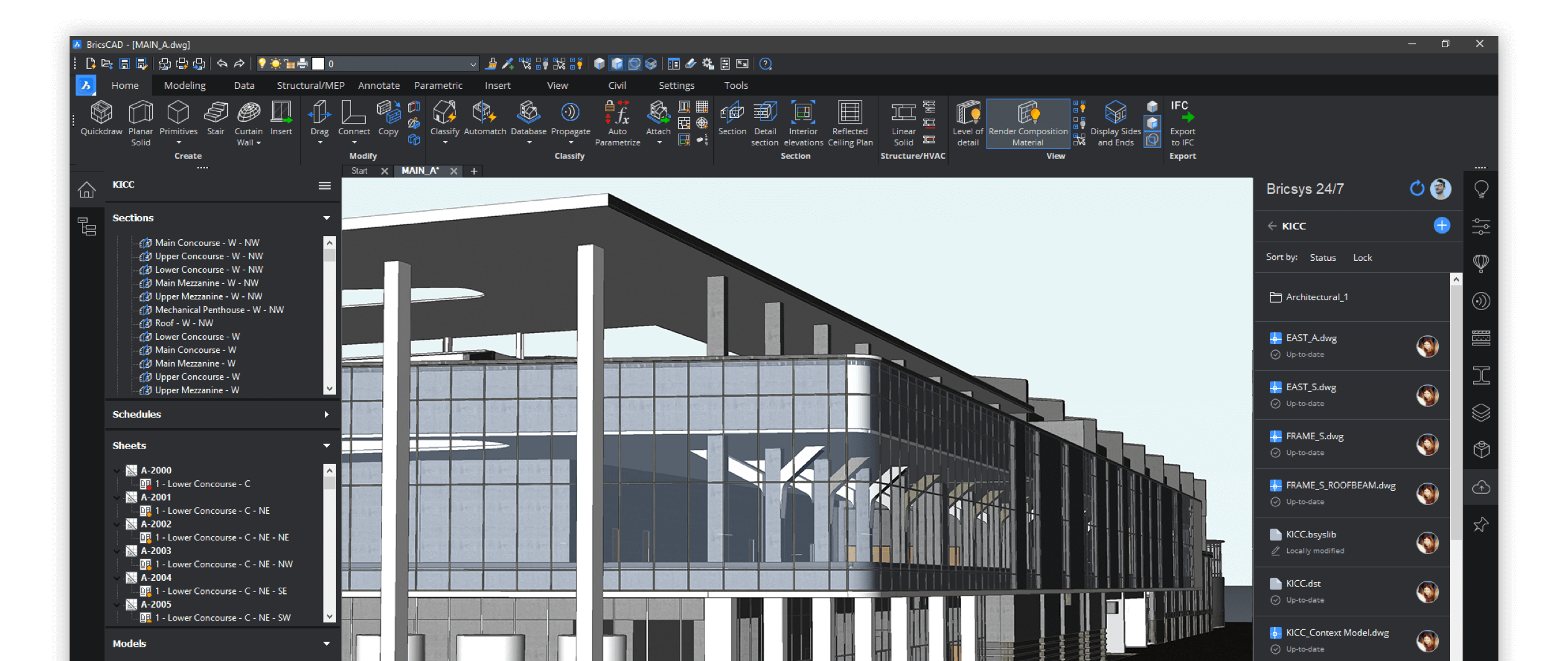The width and height of the screenshot is (1568, 661).
Task: Select the Reflected Ceiling Plan tool
Action: point(849,121)
